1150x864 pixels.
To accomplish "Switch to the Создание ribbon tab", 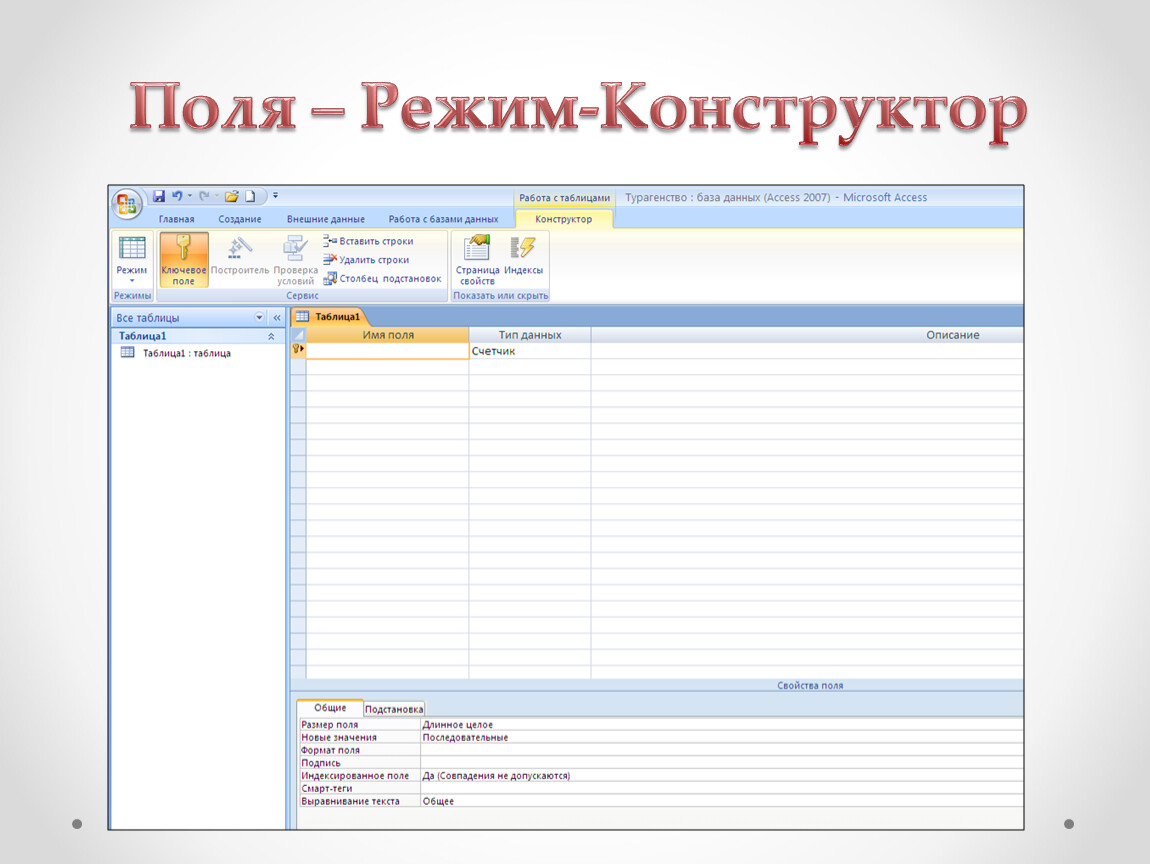I will pyautogui.click(x=240, y=219).
